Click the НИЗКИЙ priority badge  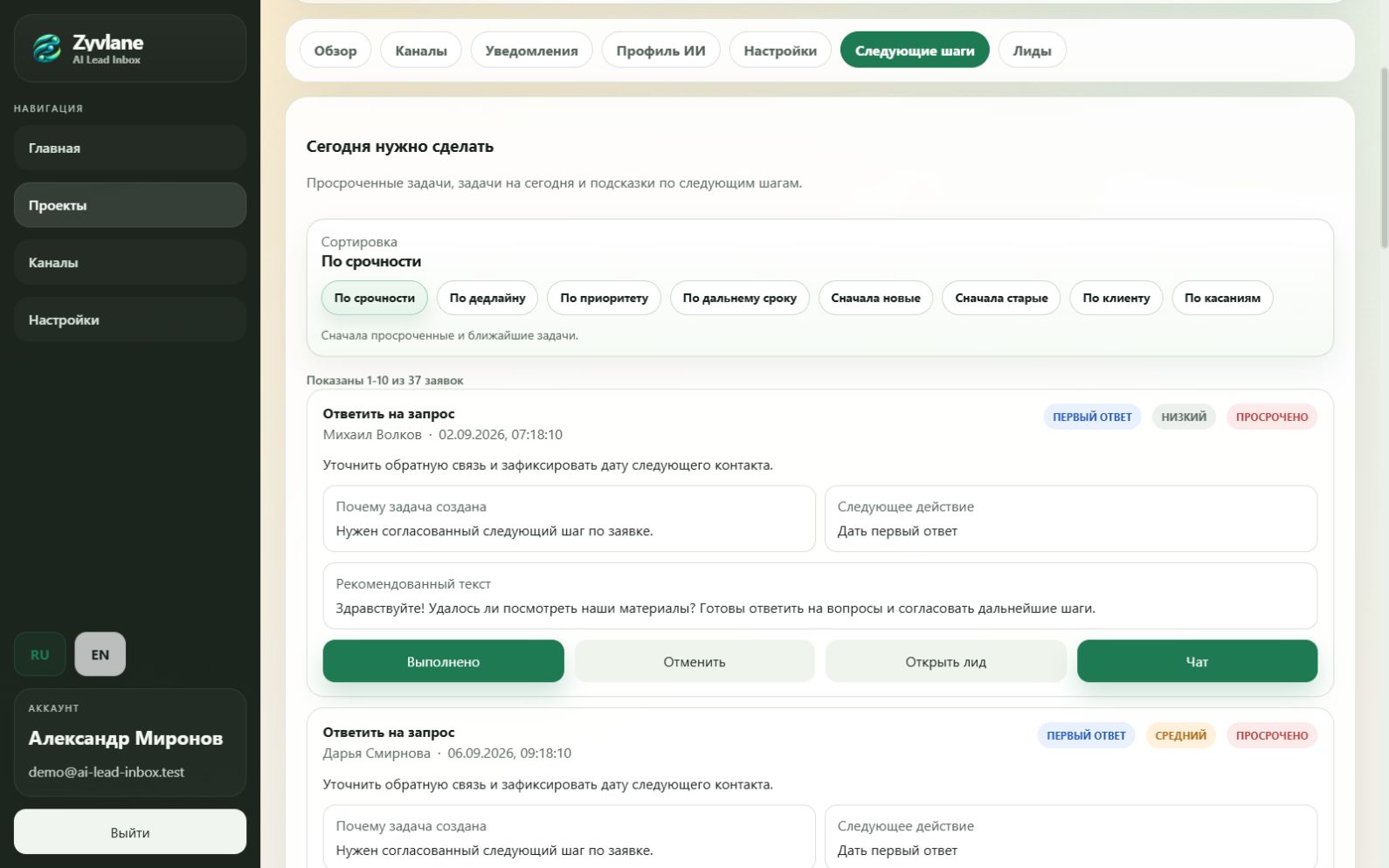(1184, 417)
